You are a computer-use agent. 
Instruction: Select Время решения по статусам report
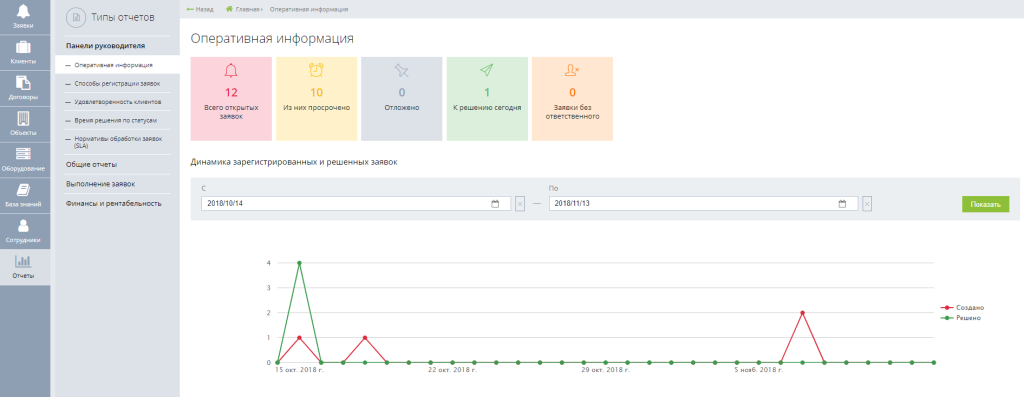coord(118,121)
